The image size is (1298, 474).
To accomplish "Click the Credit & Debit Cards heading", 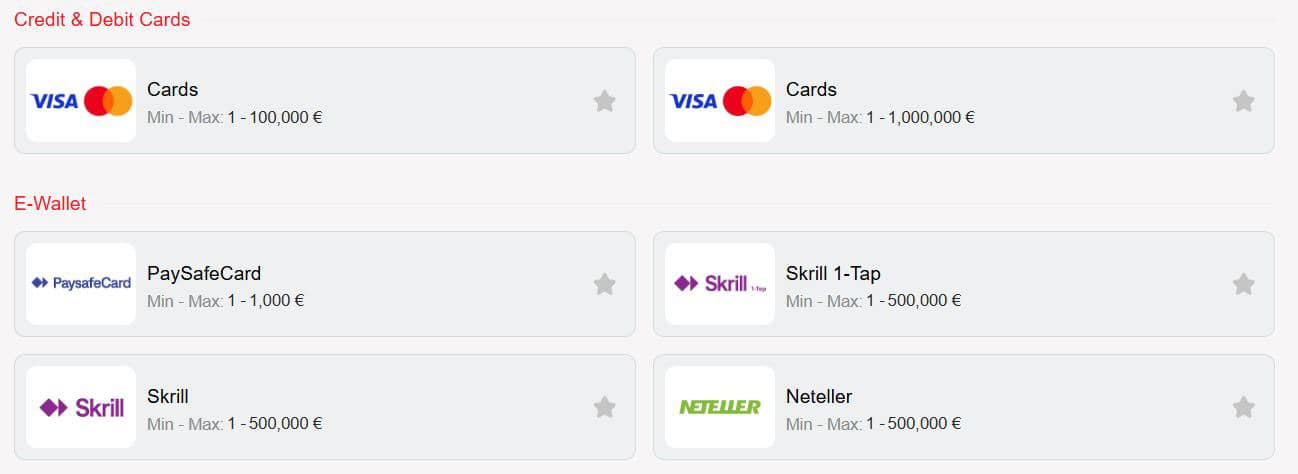I will 102,19.
